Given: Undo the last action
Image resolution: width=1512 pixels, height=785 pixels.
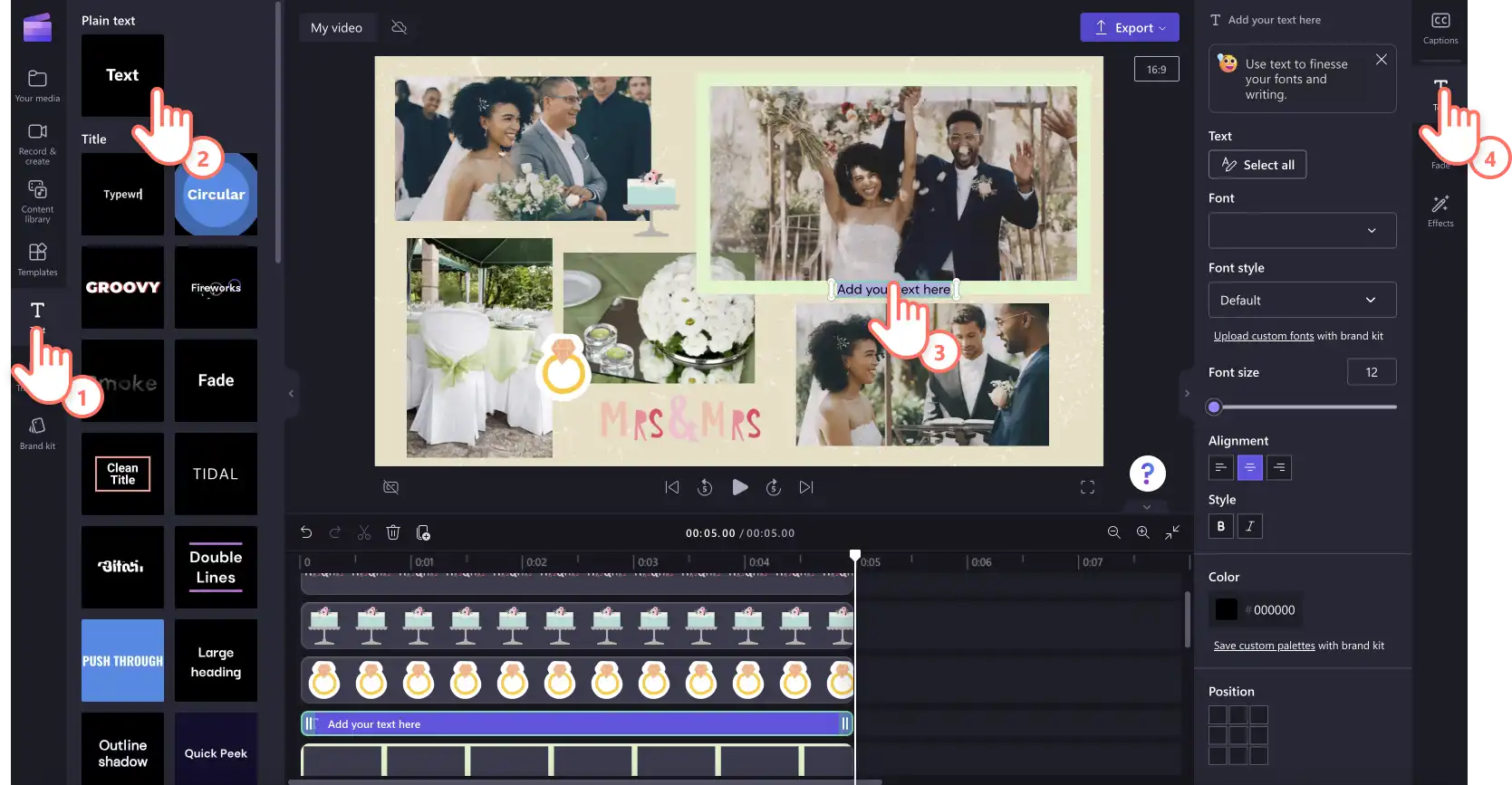Looking at the screenshot, I should [x=306, y=532].
